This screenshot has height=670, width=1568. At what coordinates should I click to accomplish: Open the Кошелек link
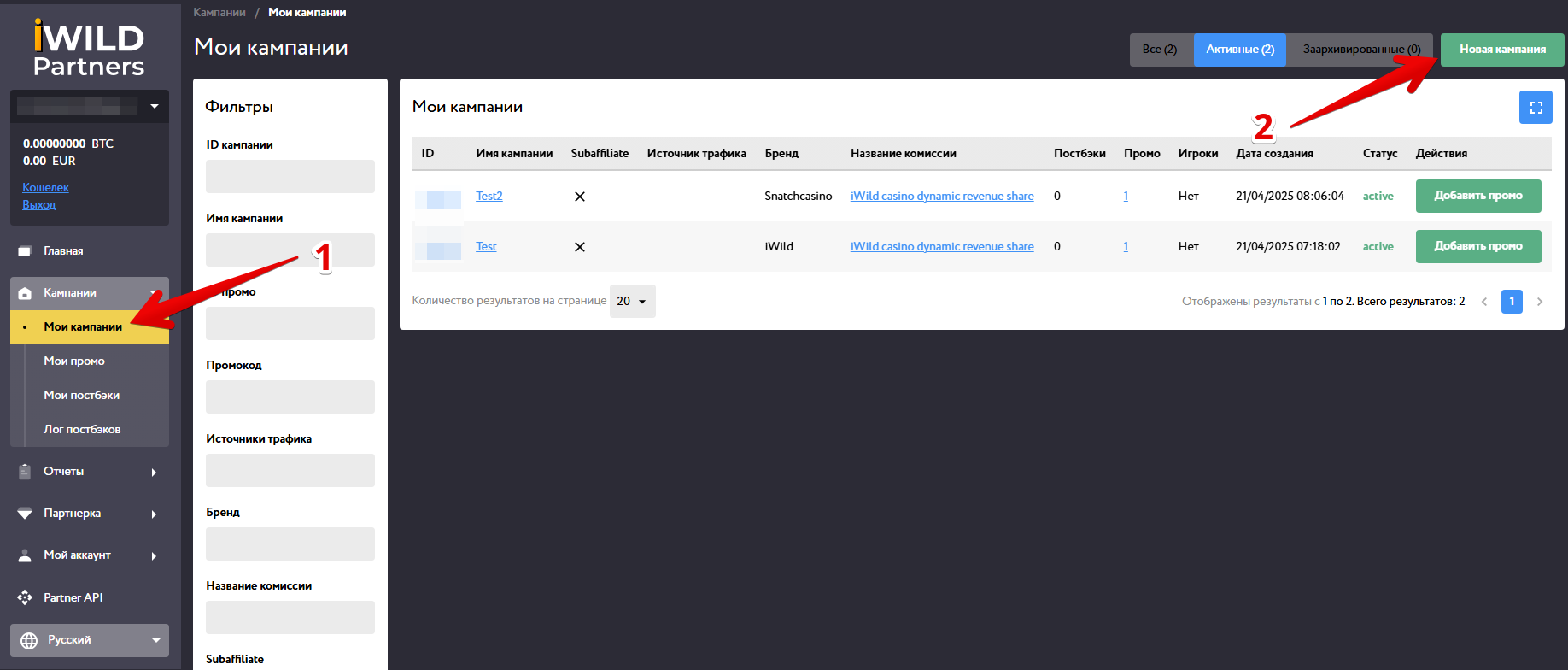45,187
